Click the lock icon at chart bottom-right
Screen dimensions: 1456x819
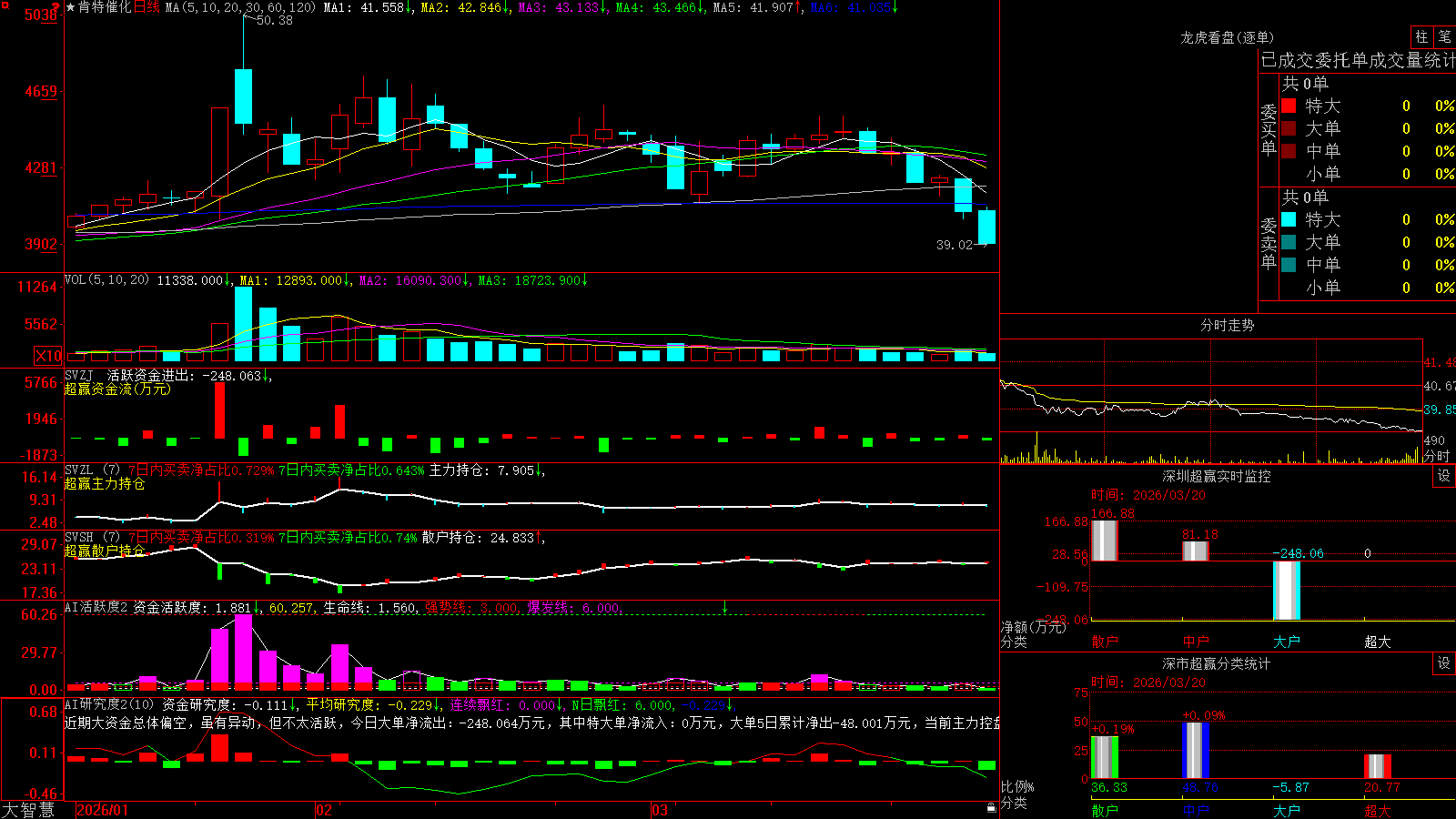pyautogui.click(x=991, y=807)
